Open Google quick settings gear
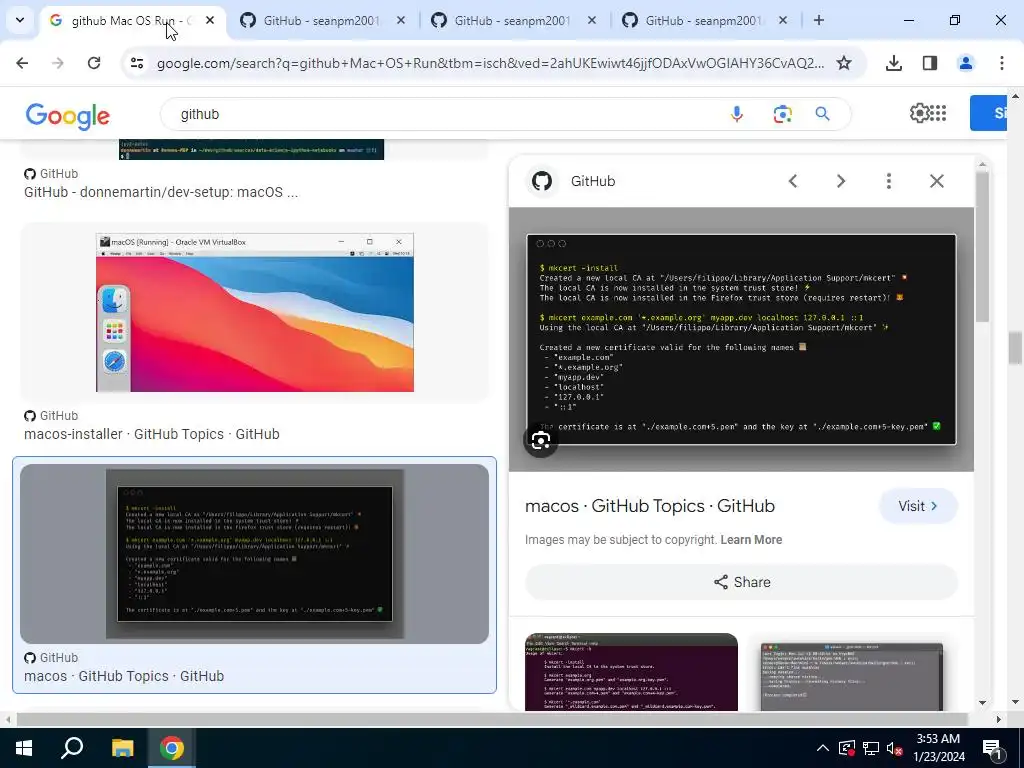This screenshot has height=768, width=1024. [919, 113]
